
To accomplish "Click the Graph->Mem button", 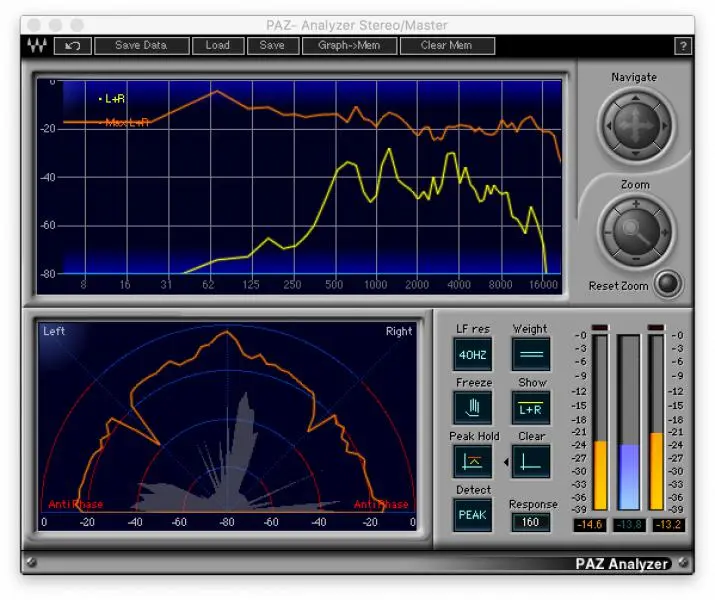I will (x=349, y=45).
